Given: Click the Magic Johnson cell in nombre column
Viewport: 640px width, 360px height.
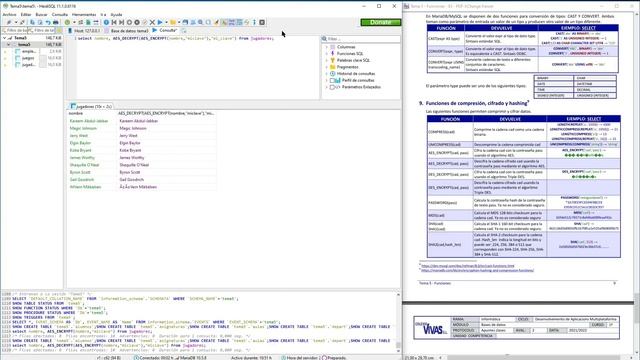Looking at the screenshot, I should [92, 128].
